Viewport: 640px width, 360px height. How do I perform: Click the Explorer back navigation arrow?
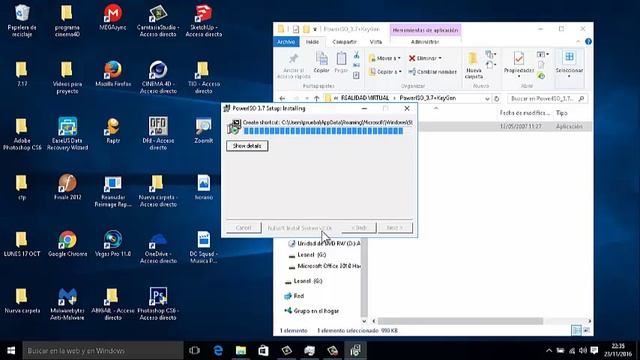click(x=282, y=98)
